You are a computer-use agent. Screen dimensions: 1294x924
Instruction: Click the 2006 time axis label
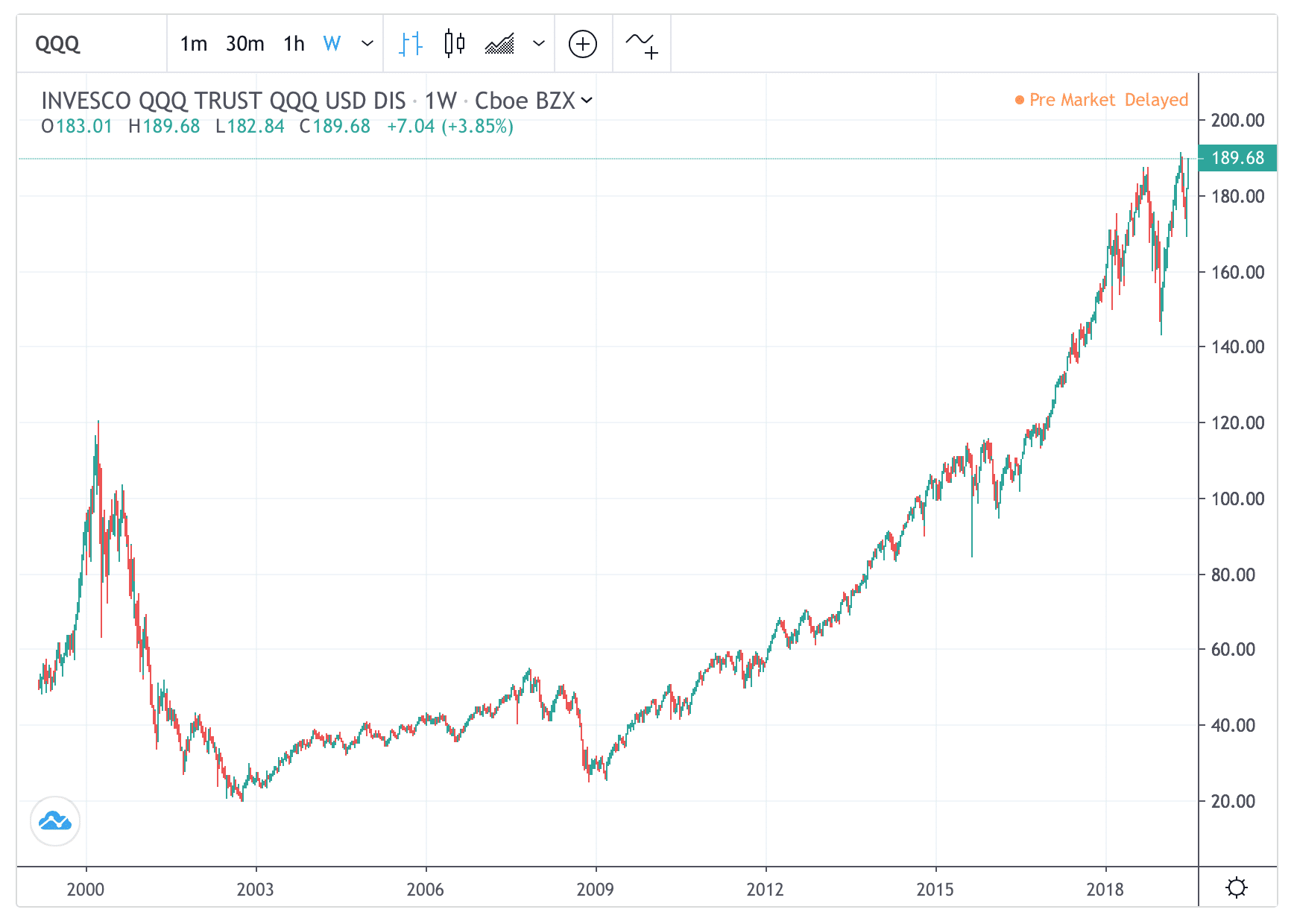(426, 889)
